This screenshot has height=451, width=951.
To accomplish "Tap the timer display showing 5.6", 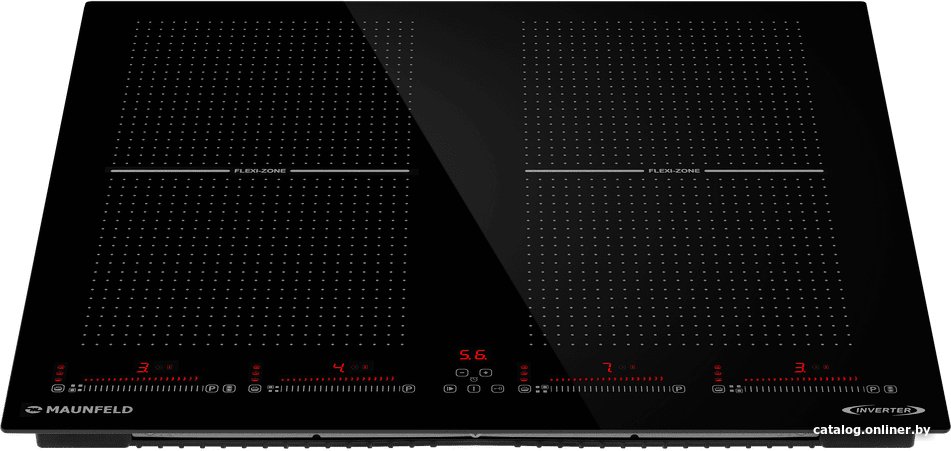I will tap(472, 355).
